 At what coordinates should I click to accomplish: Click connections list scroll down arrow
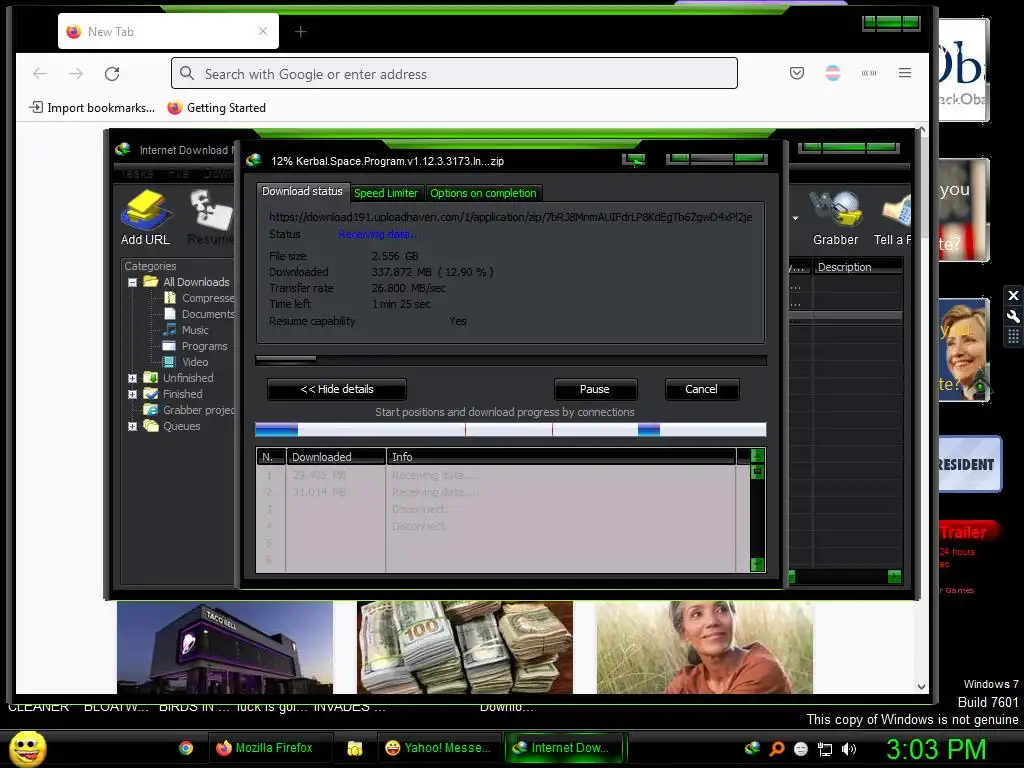coord(758,564)
